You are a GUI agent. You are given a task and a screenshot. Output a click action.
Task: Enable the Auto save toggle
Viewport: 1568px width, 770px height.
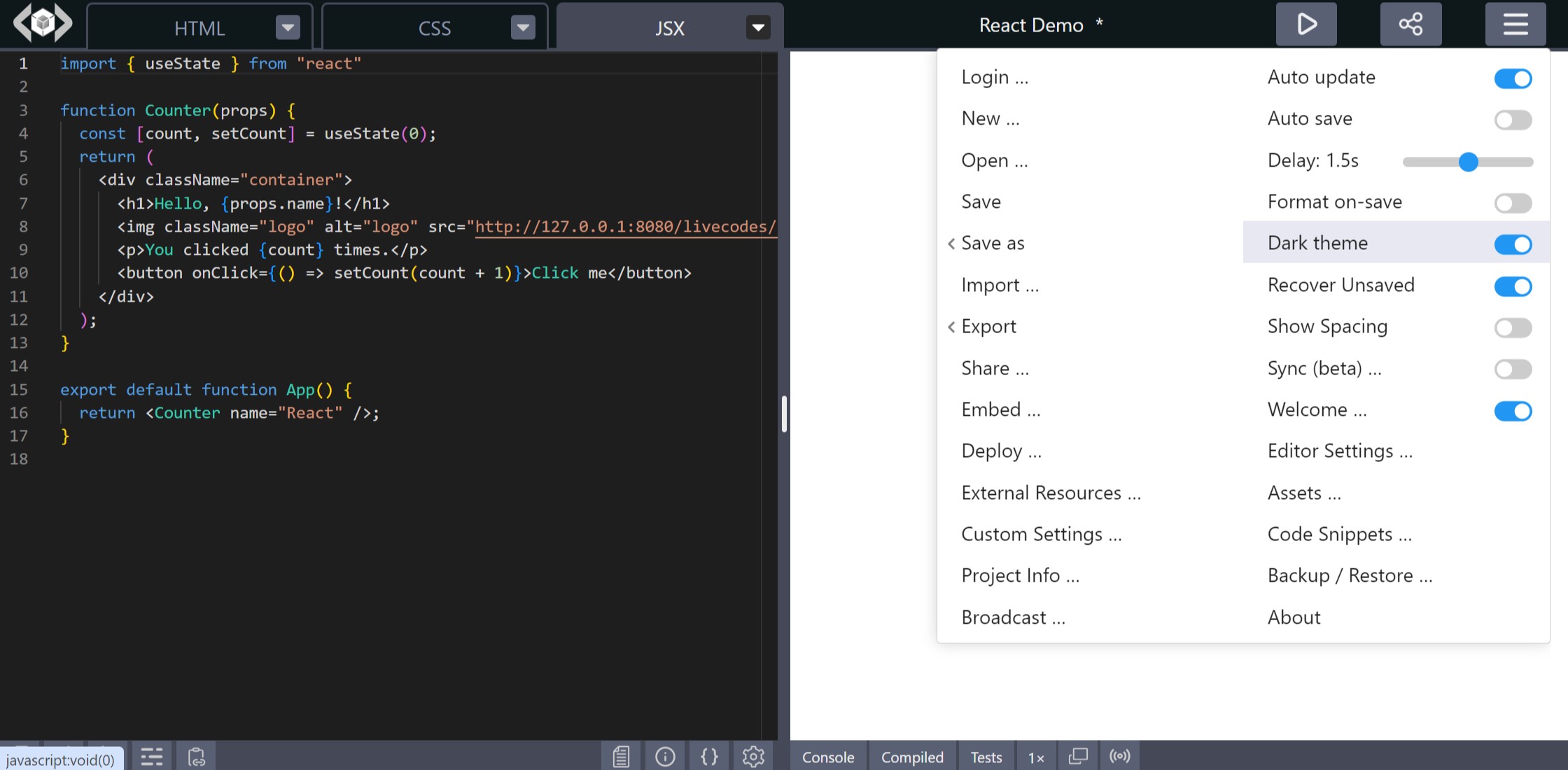[1513, 120]
